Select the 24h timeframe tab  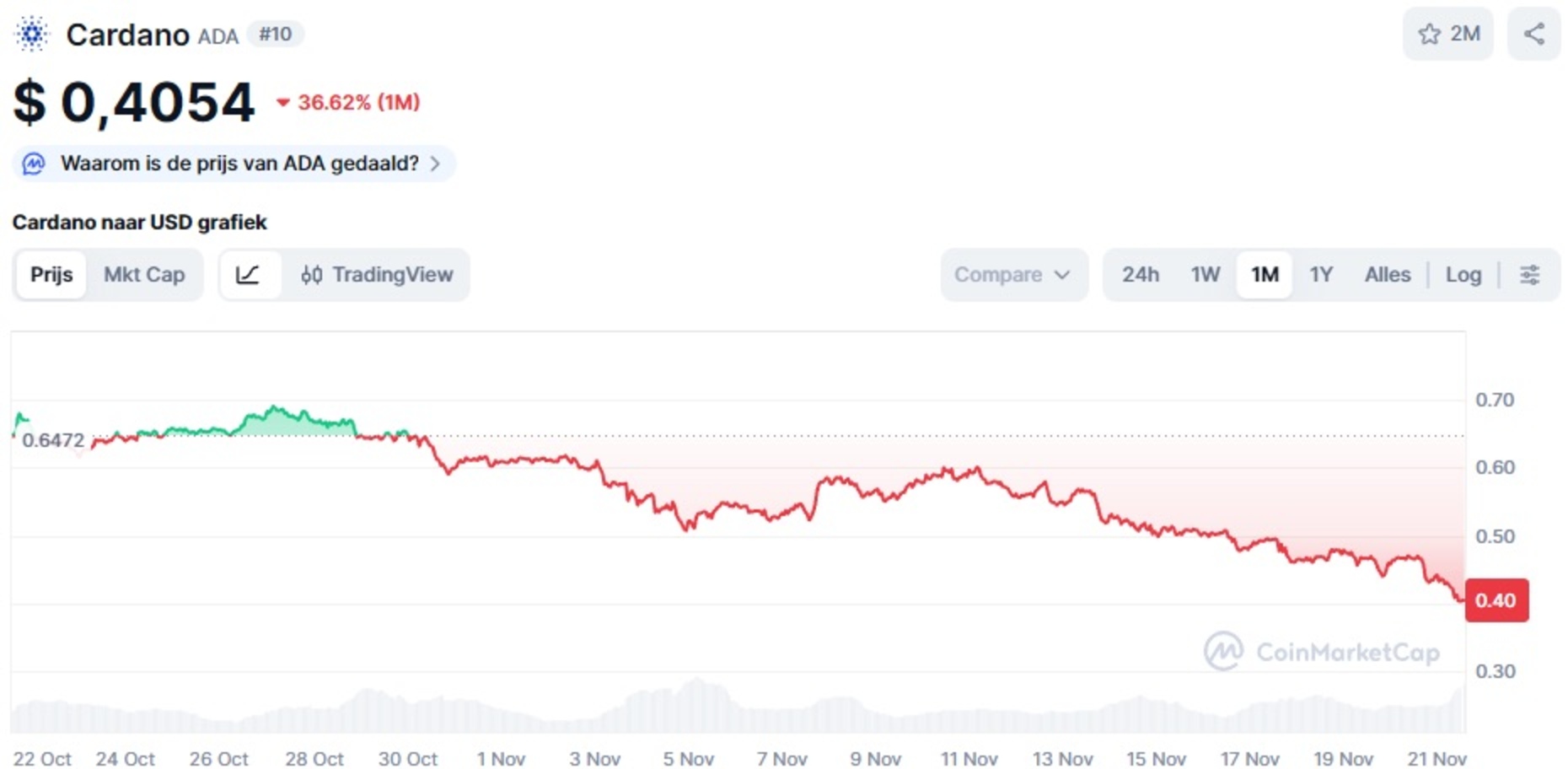coord(1140,275)
